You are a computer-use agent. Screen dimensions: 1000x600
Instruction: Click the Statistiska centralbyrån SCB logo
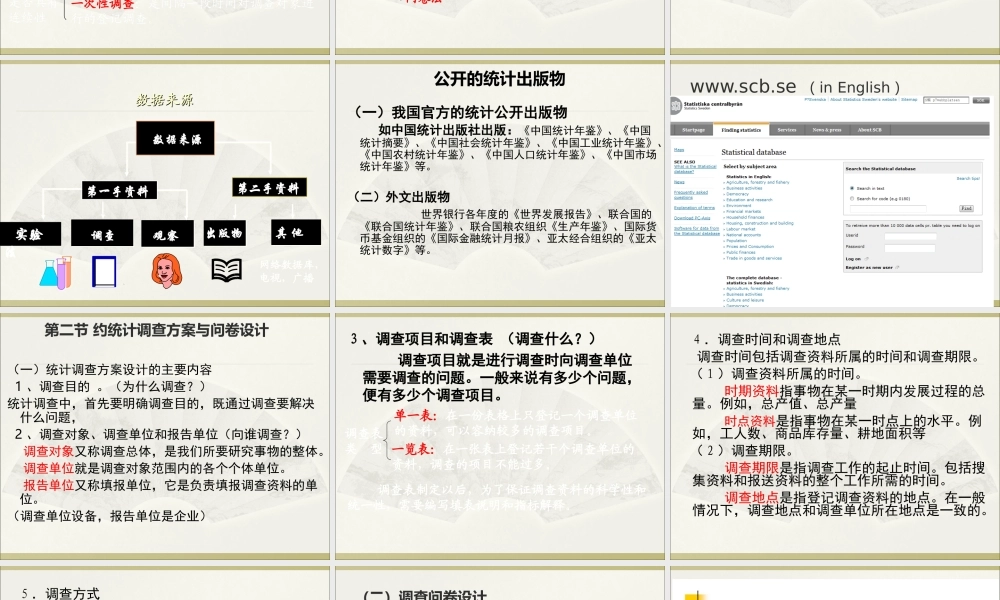coord(676,105)
